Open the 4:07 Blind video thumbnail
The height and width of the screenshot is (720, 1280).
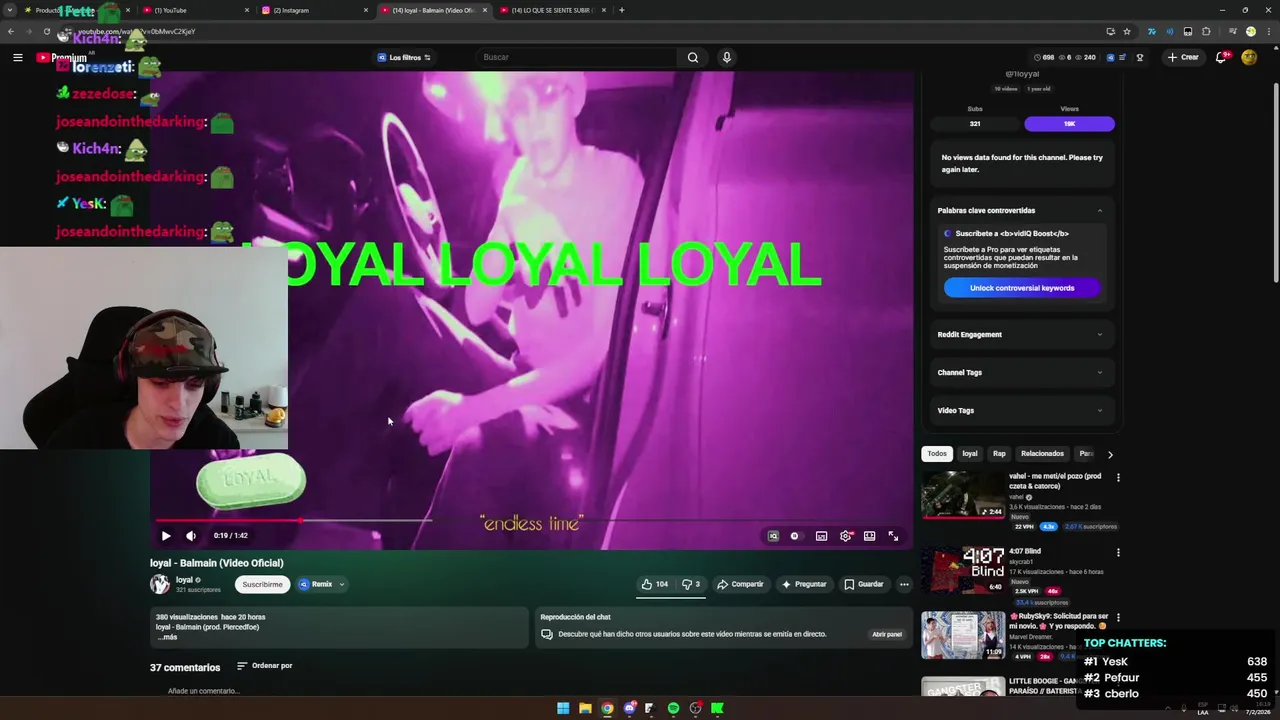pos(963,570)
